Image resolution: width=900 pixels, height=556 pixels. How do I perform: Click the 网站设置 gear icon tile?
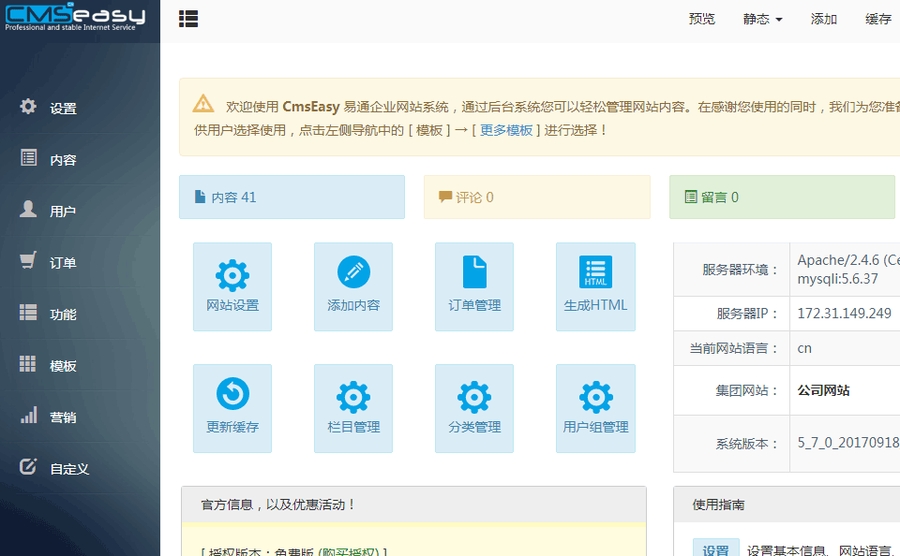(x=232, y=286)
